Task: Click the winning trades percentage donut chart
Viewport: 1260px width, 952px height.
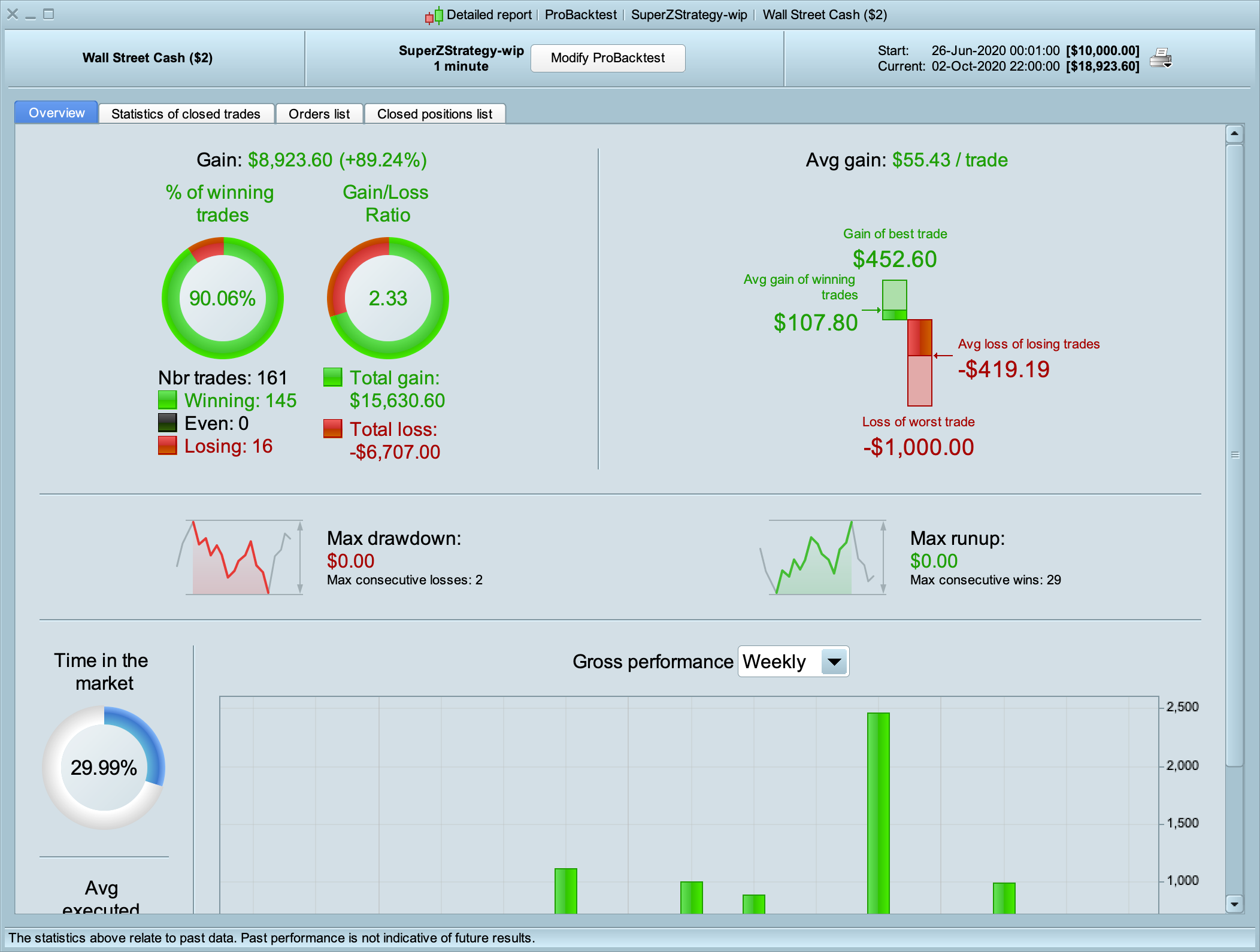Action: [223, 298]
